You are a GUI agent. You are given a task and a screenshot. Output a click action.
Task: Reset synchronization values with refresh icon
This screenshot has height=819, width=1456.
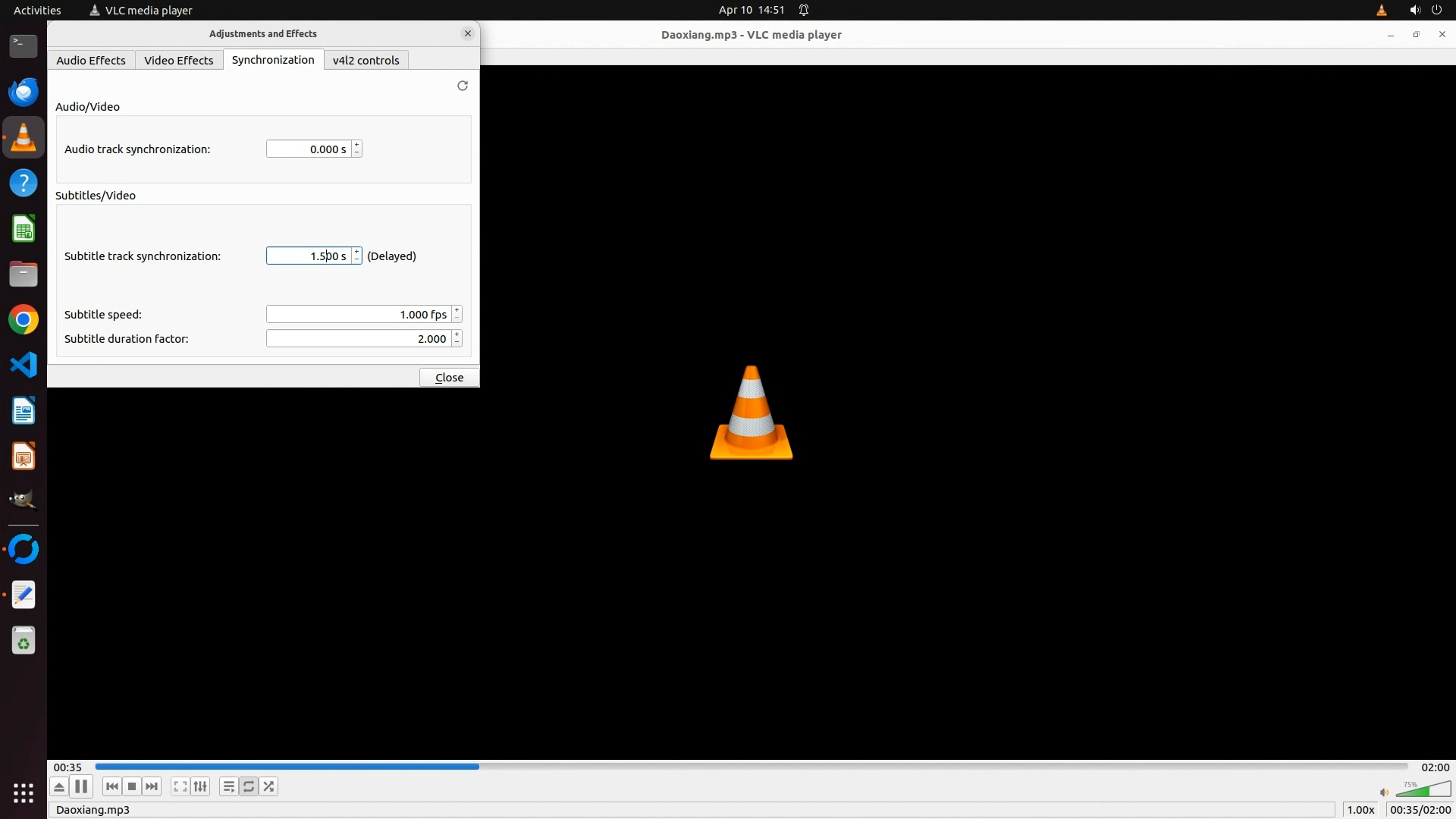pyautogui.click(x=463, y=86)
